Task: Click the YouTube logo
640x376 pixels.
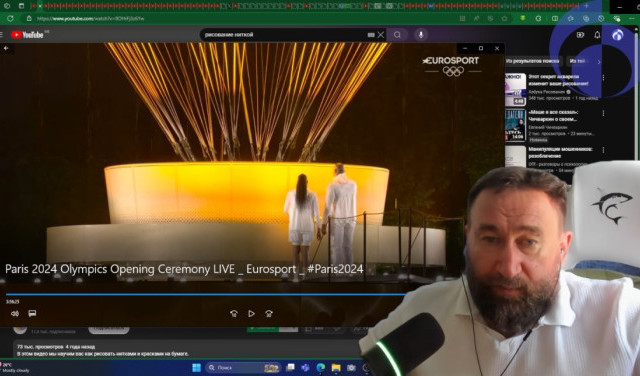Action: [x=27, y=35]
